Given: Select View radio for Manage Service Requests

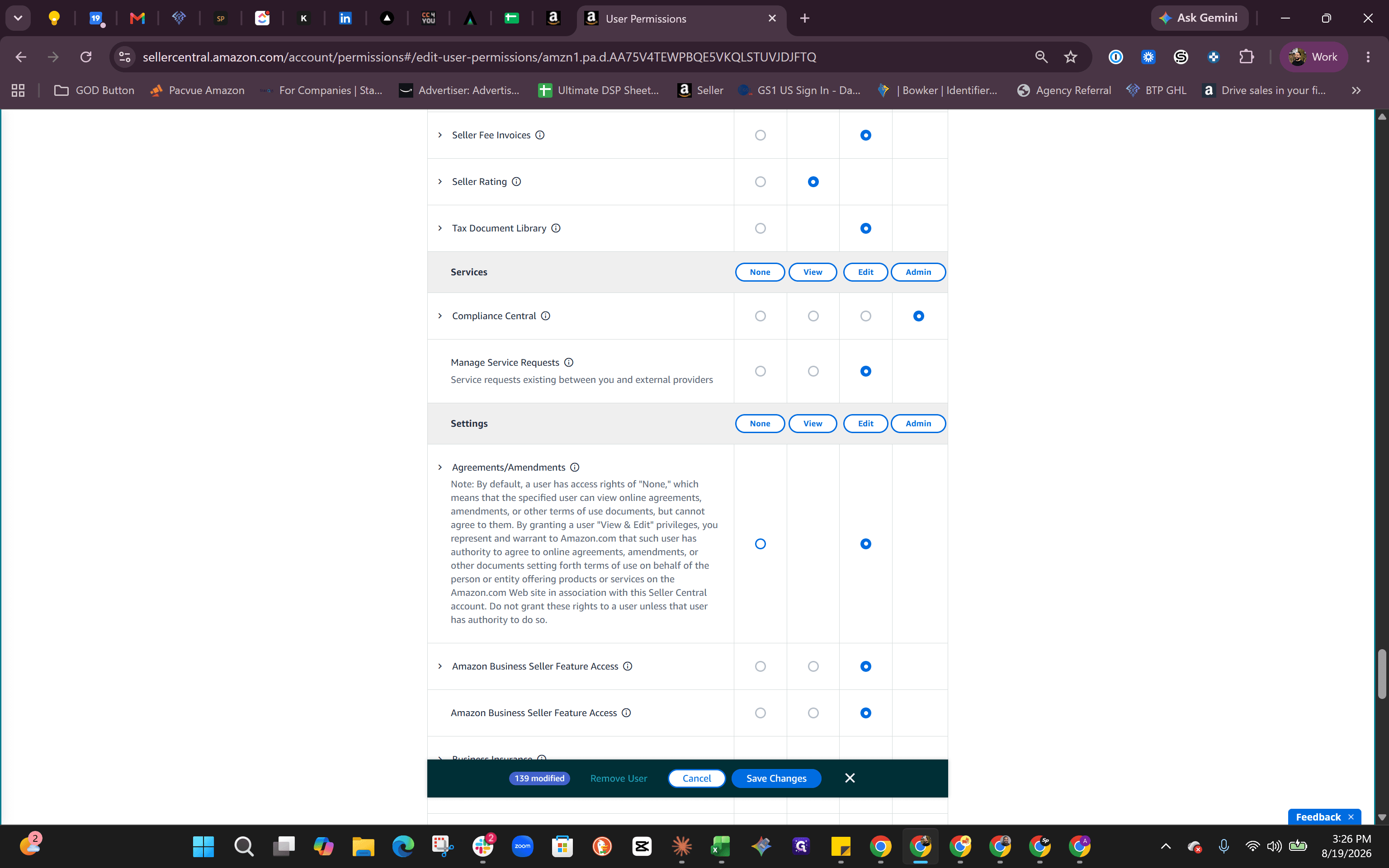Looking at the screenshot, I should click(x=813, y=371).
